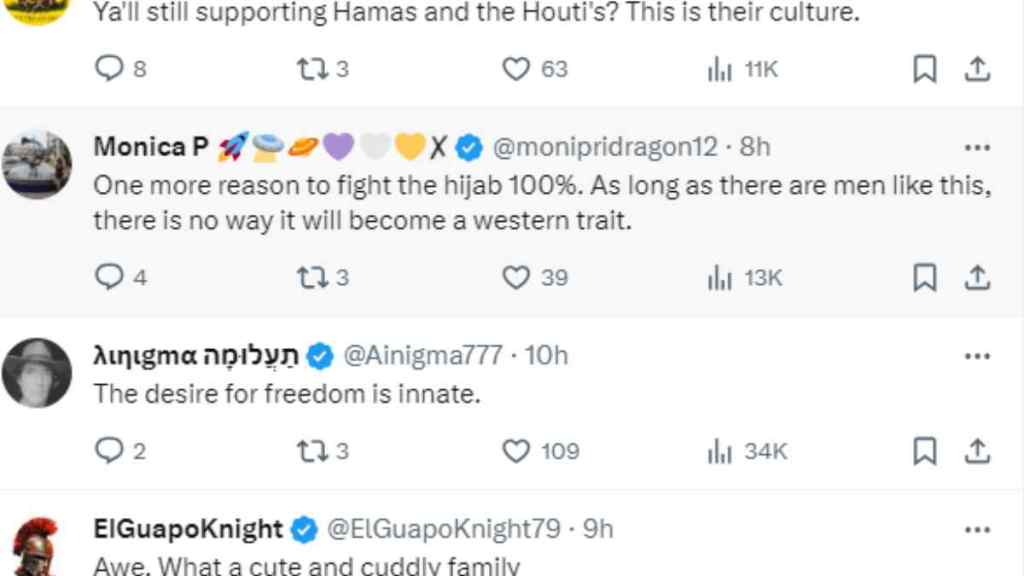Bookmark the Ainigma777 tweet
Viewport: 1024px width, 576px height.
click(925, 451)
